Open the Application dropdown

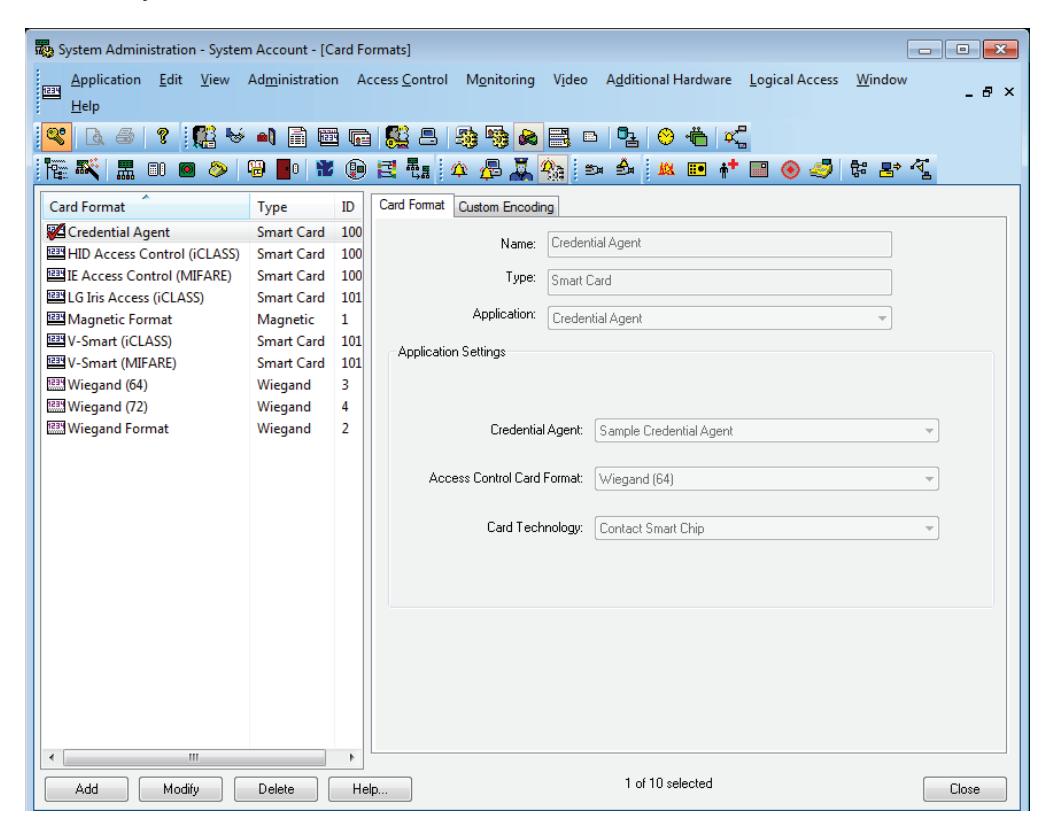point(719,318)
